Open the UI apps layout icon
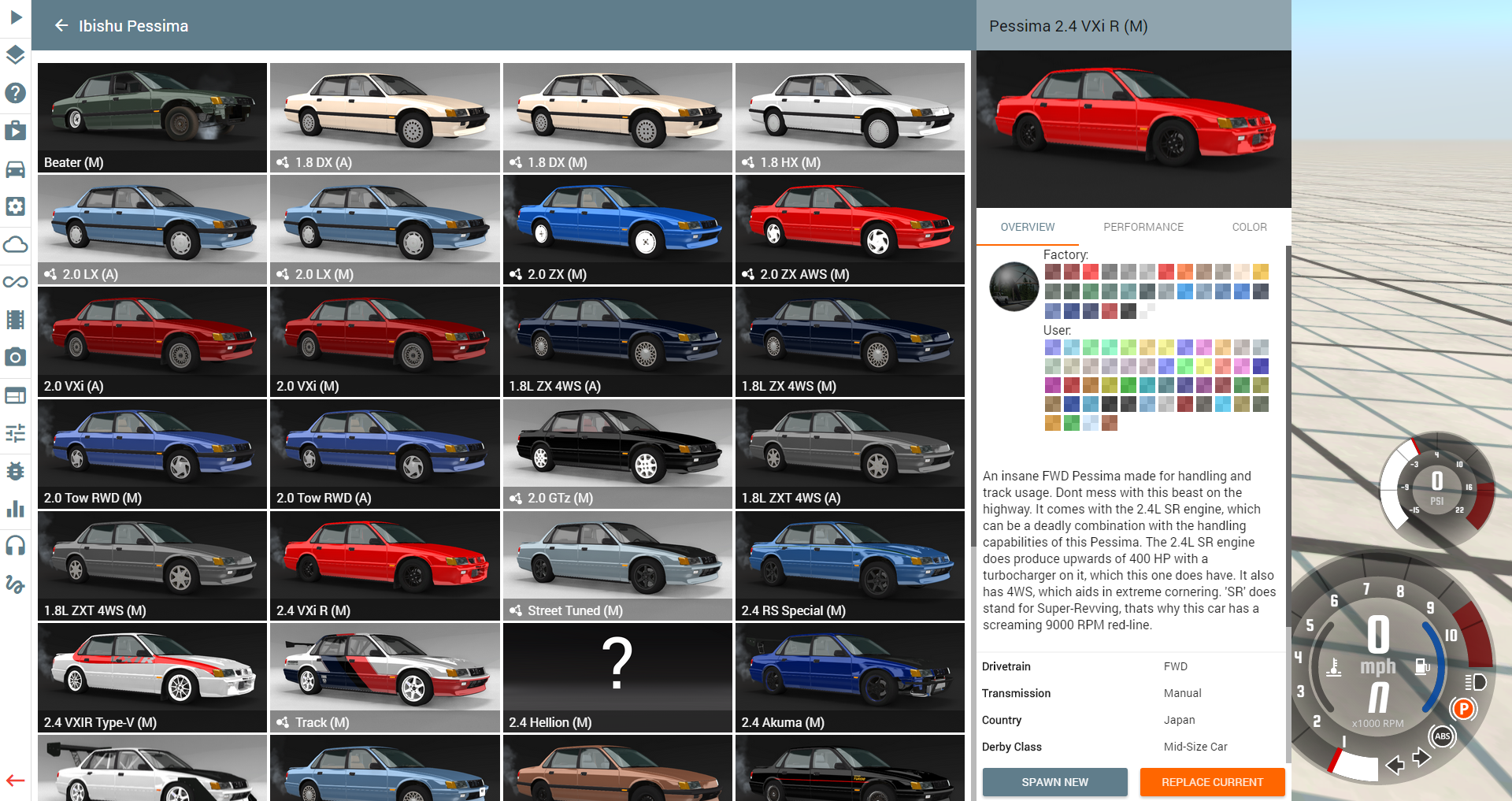The image size is (1512, 801). click(16, 395)
